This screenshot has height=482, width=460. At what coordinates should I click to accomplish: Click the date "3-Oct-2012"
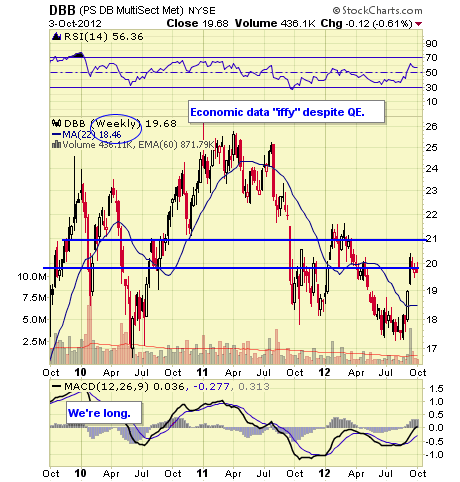tap(75, 24)
